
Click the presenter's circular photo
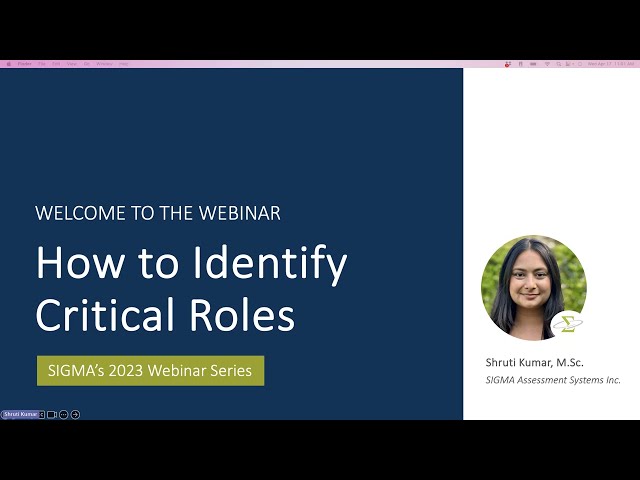pos(534,288)
